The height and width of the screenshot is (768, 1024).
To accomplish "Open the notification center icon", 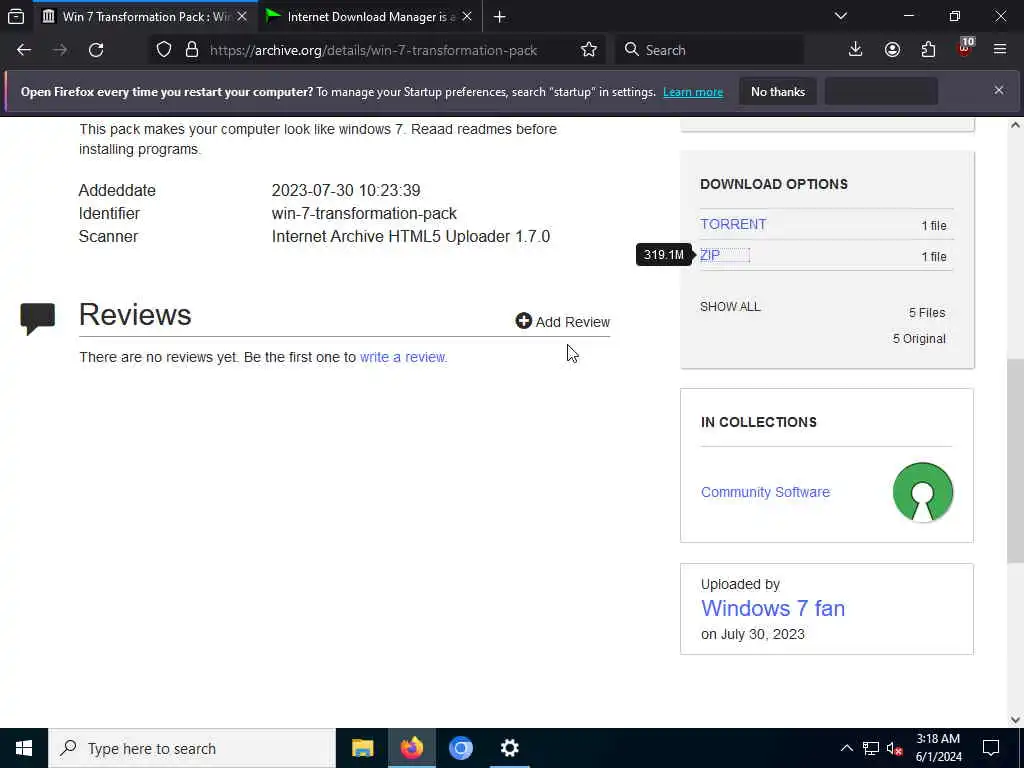I will click(991, 748).
